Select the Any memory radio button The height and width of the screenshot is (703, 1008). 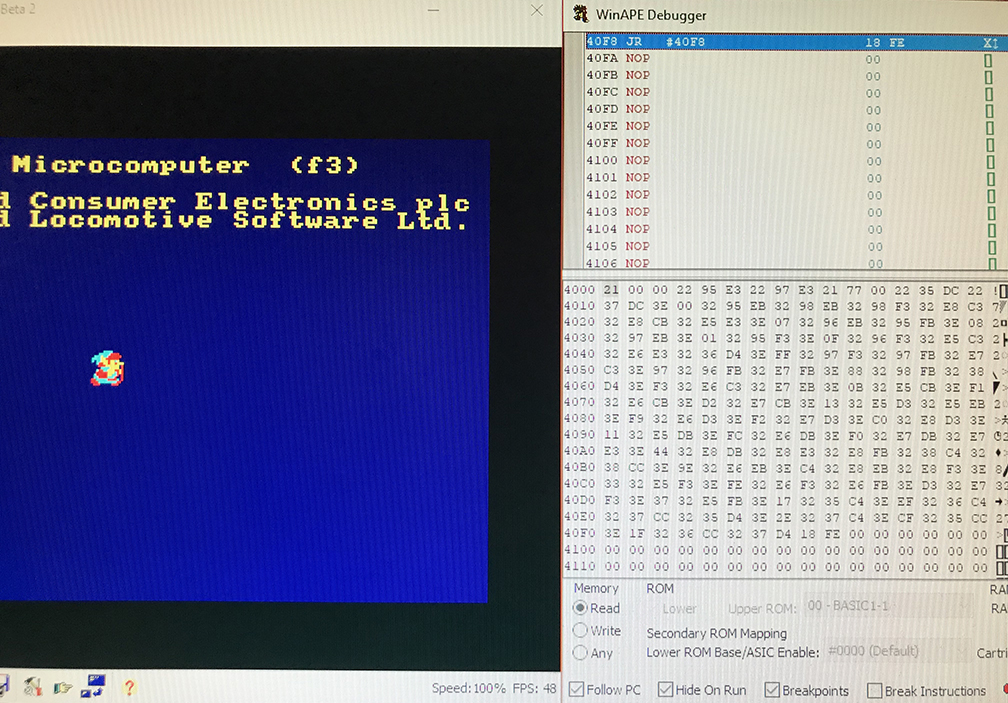580,653
